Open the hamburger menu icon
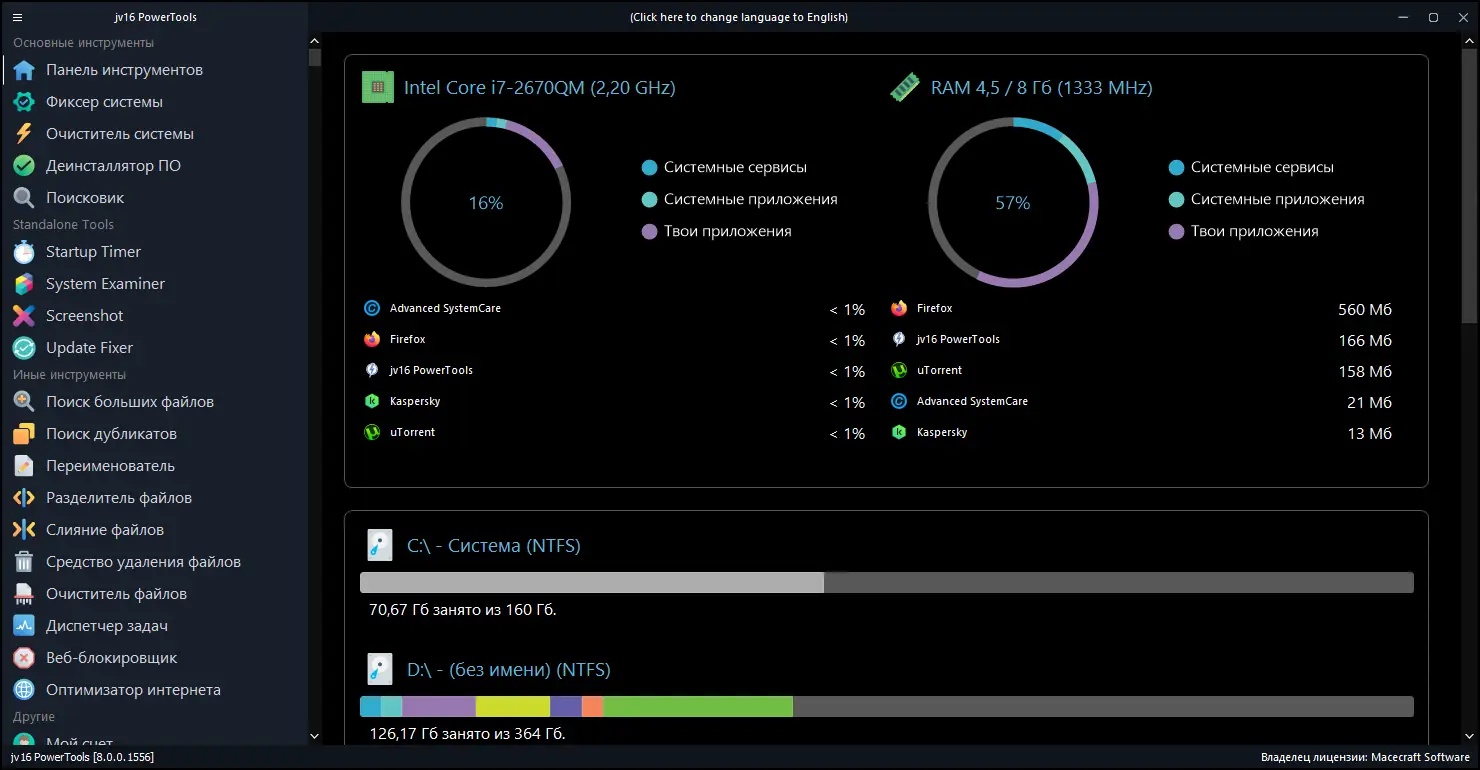Viewport: 1480px width, 770px height. [18, 17]
